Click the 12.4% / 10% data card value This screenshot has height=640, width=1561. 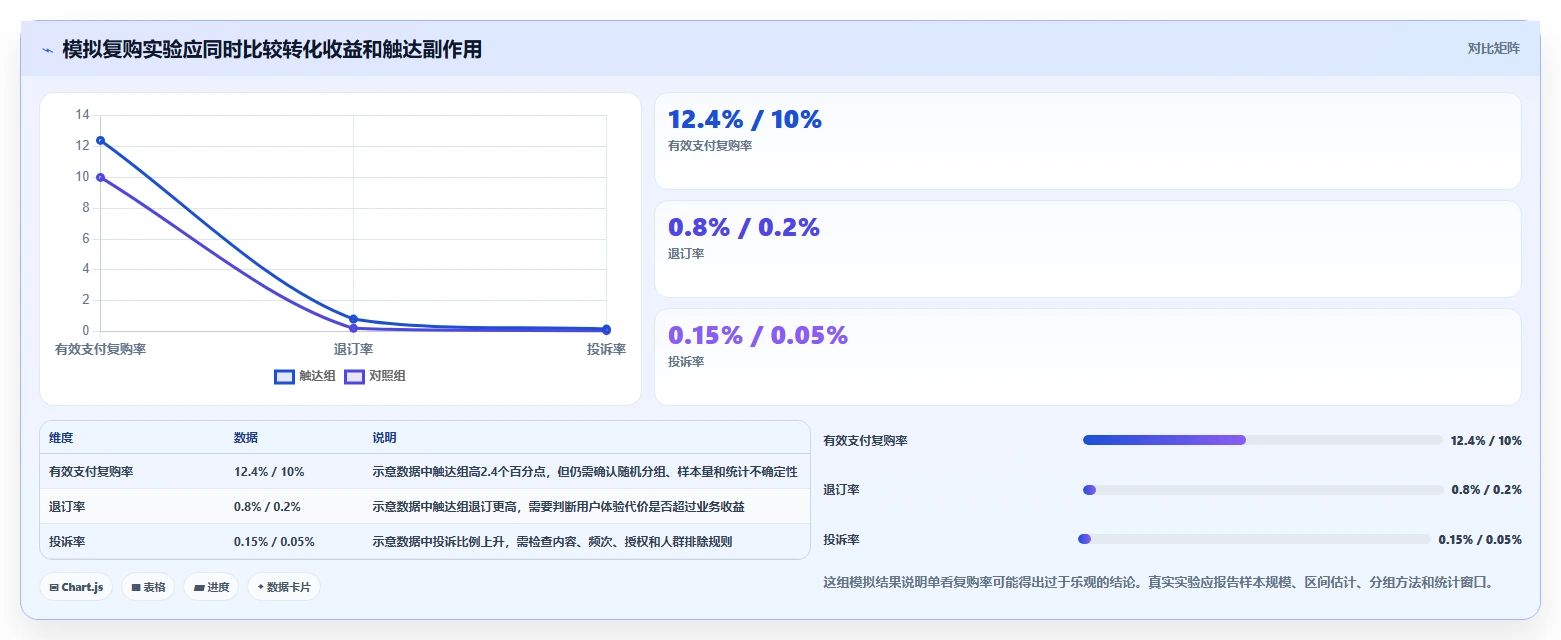(745, 119)
